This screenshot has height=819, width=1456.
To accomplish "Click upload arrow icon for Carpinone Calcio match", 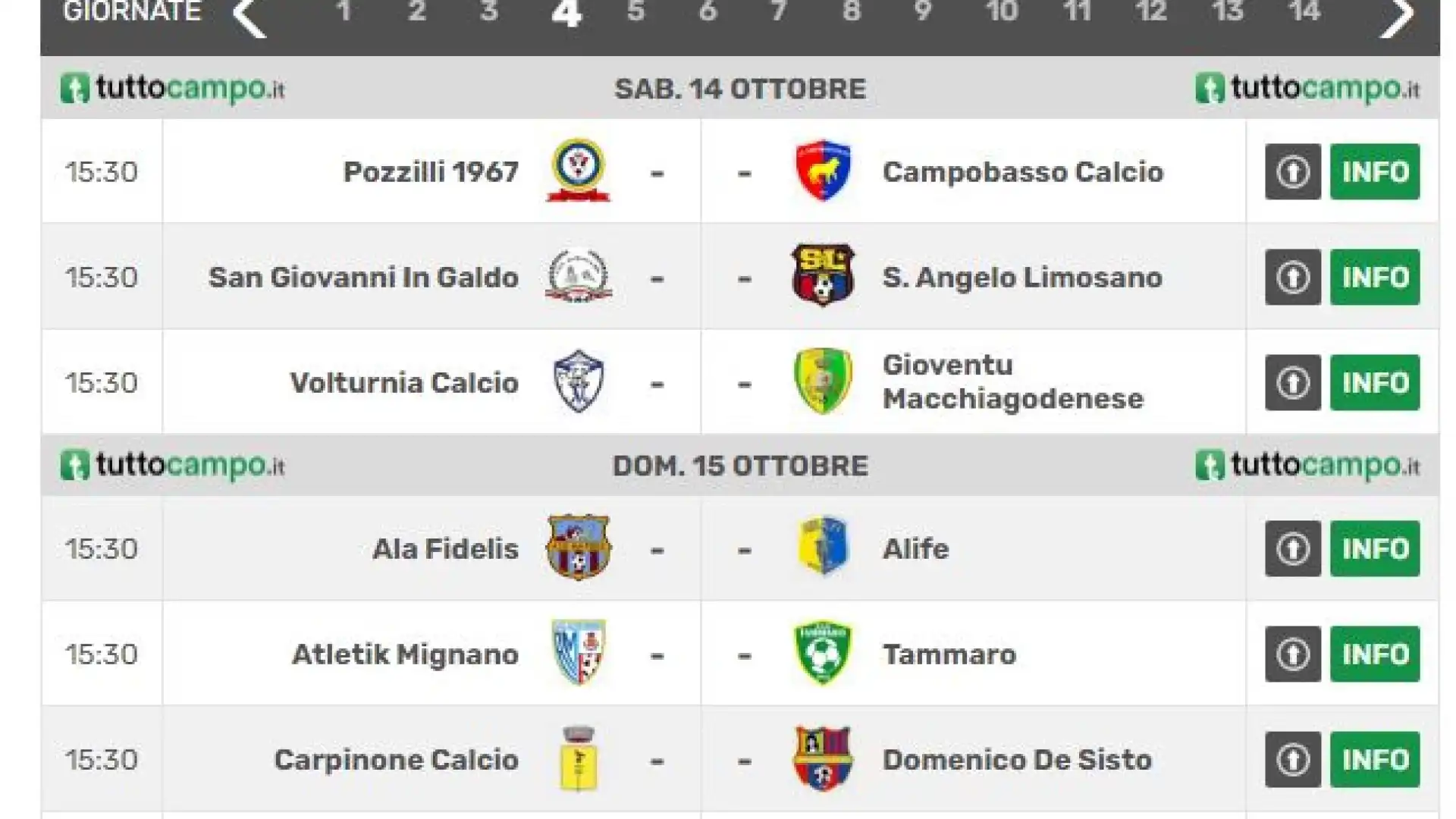I will [x=1293, y=759].
